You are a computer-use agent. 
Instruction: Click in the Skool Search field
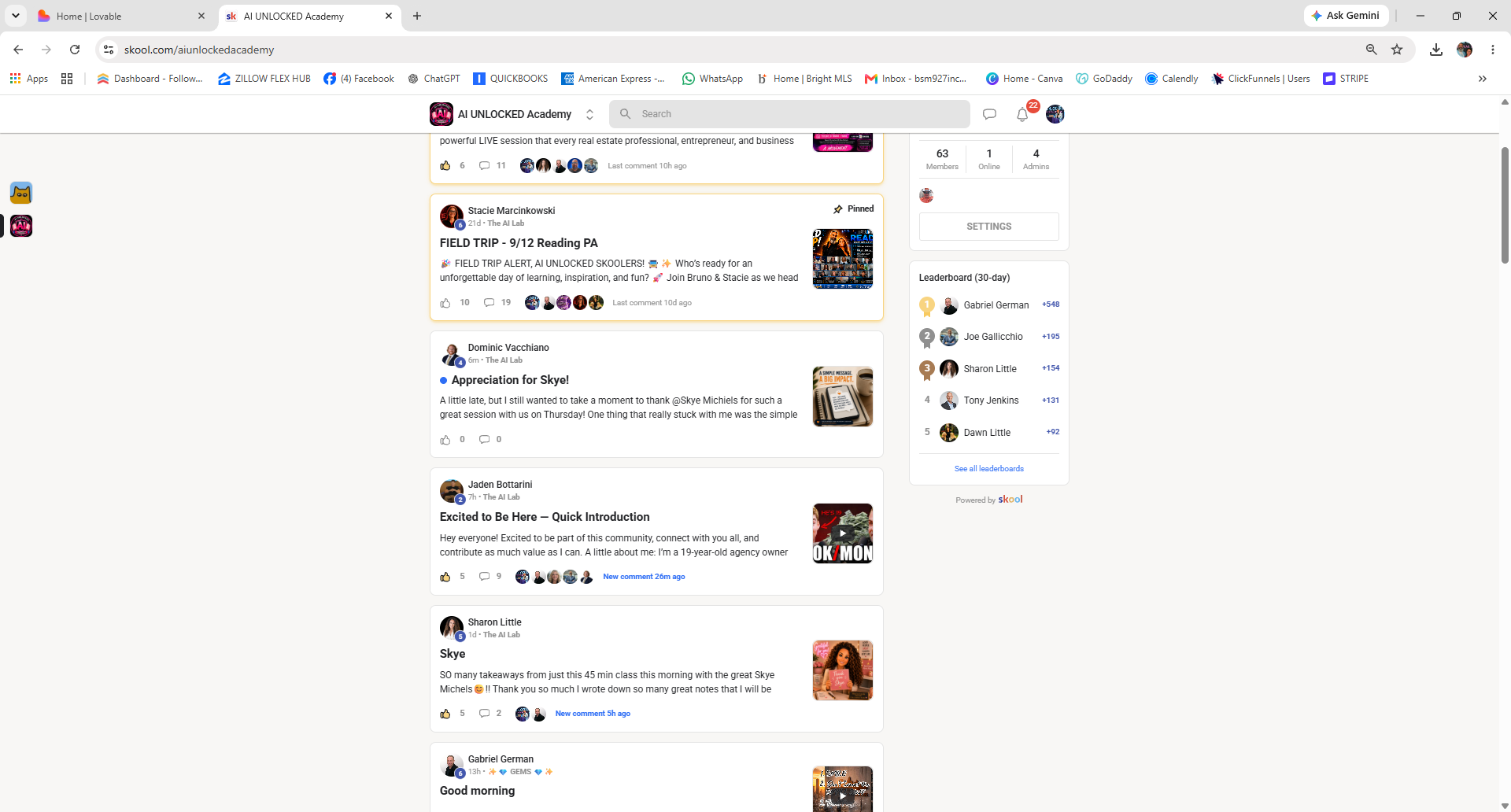[789, 114]
